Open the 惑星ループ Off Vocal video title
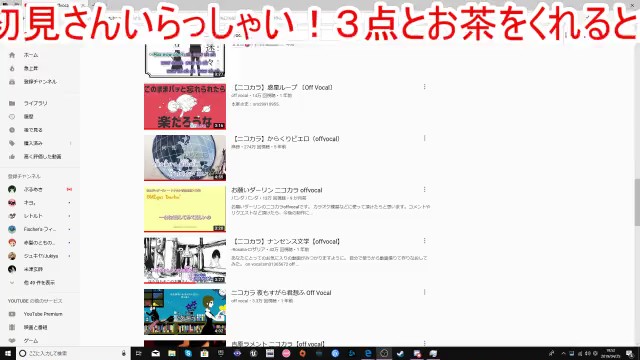The width and height of the screenshot is (640, 360). click(x=282, y=87)
